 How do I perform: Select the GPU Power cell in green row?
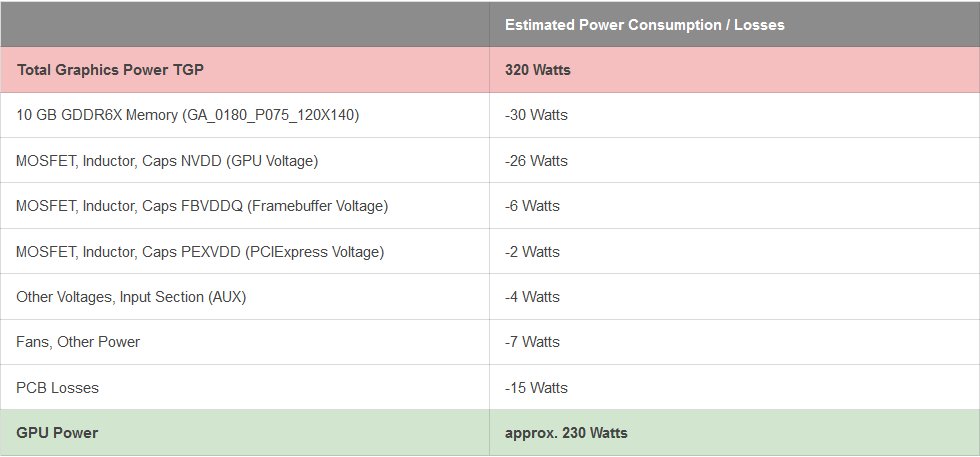coord(57,433)
